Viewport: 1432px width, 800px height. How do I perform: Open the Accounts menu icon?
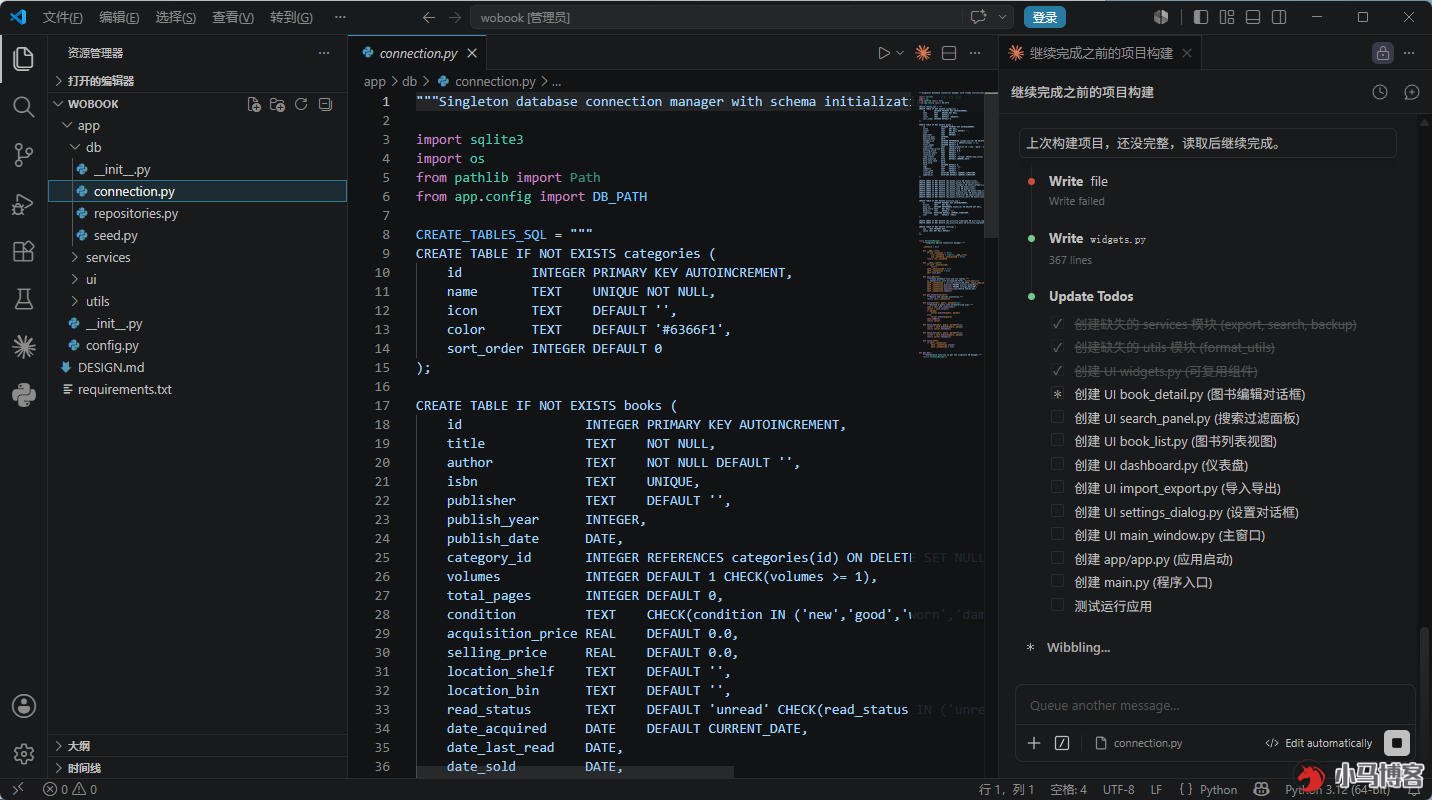pyautogui.click(x=24, y=706)
